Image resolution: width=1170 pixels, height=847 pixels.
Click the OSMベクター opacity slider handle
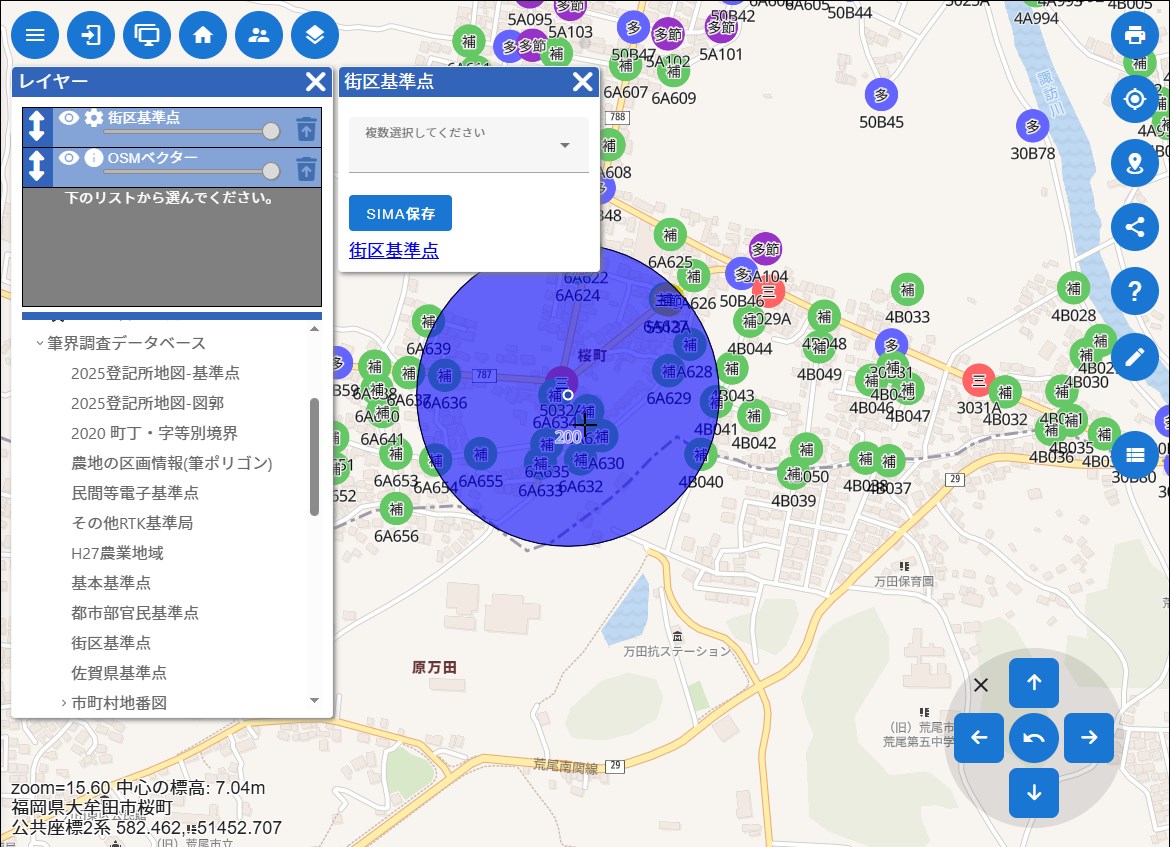tap(270, 171)
